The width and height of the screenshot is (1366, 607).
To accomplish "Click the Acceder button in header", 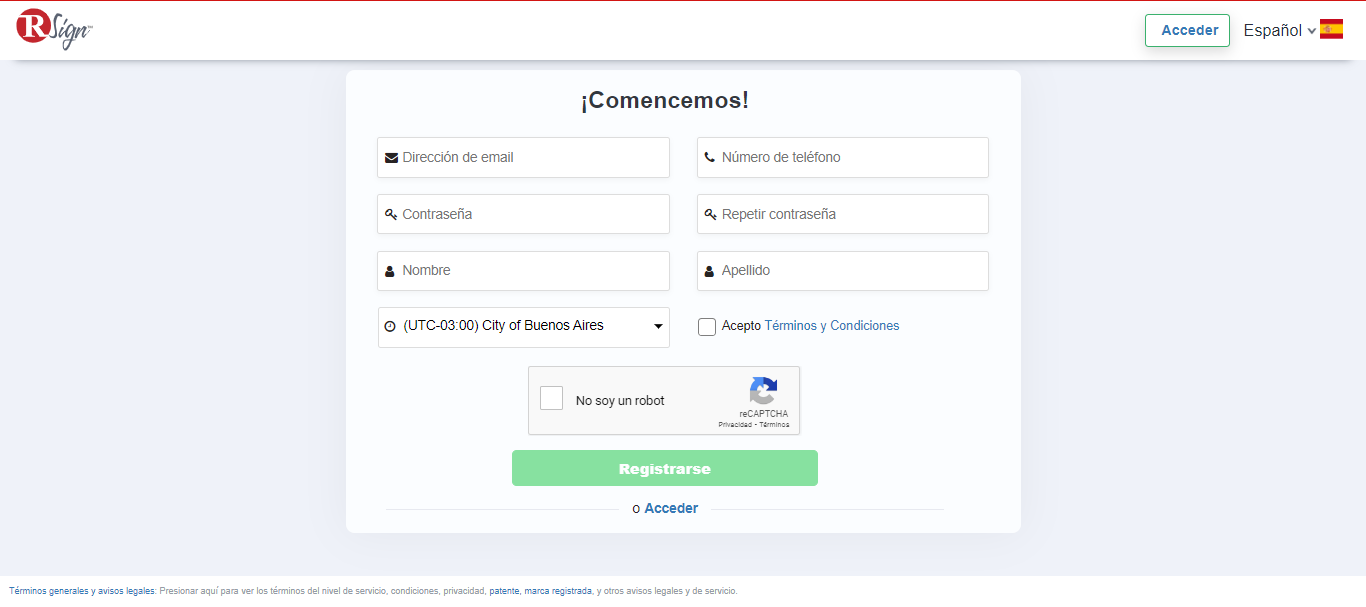I will click(1187, 30).
